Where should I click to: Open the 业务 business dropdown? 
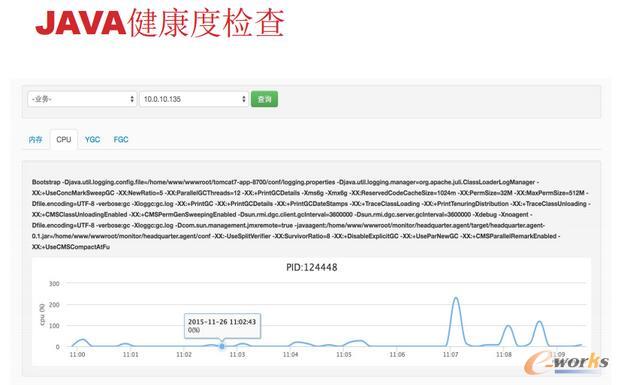click(x=82, y=99)
